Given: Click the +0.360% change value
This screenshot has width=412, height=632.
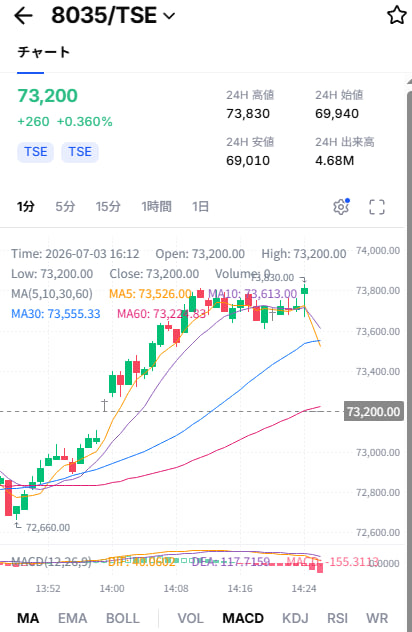Looking at the screenshot, I should tap(84, 121).
